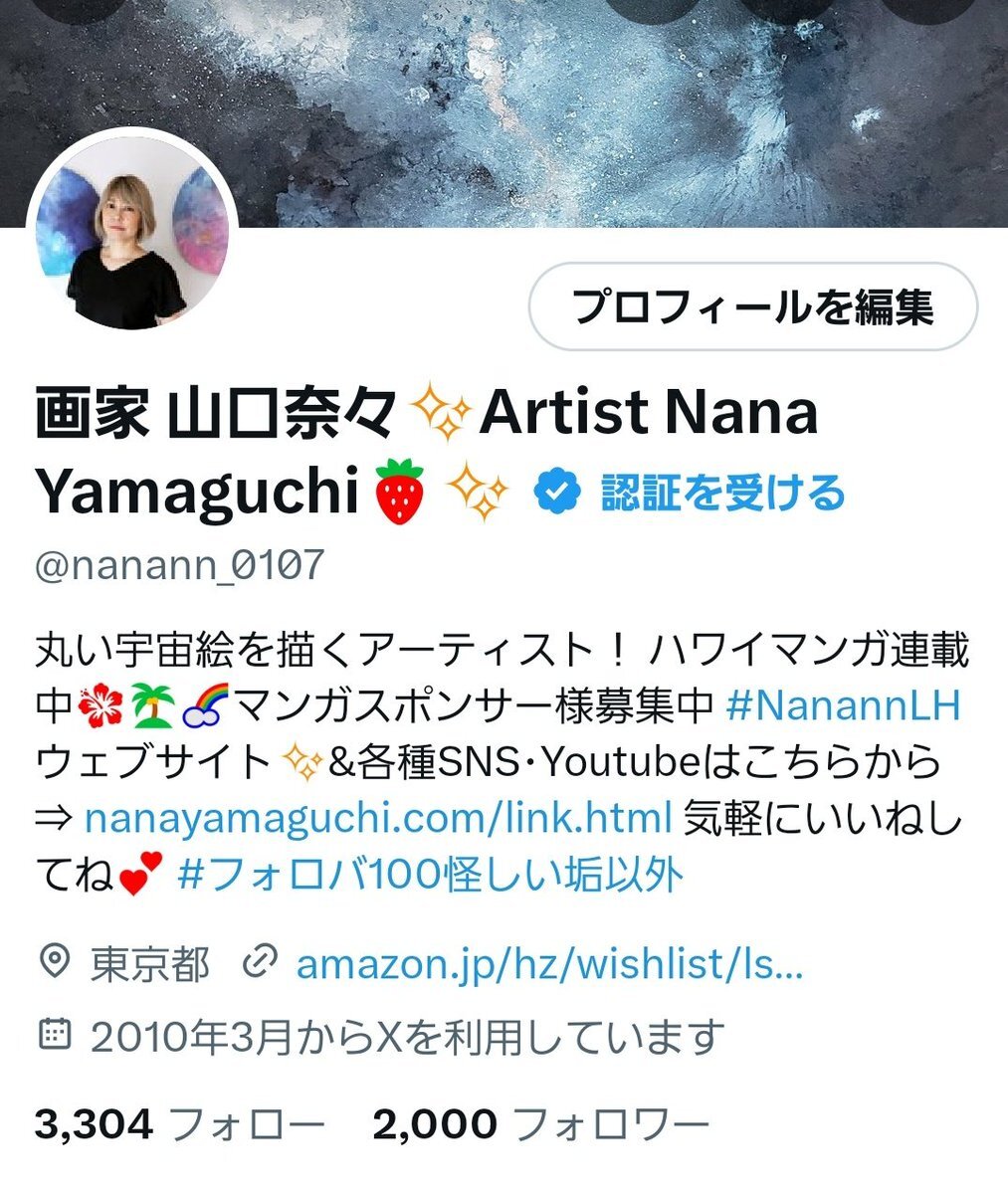This screenshot has width=1008, height=1194.
Task: View the 2,000 フォロワー list
Action: 541,1124
